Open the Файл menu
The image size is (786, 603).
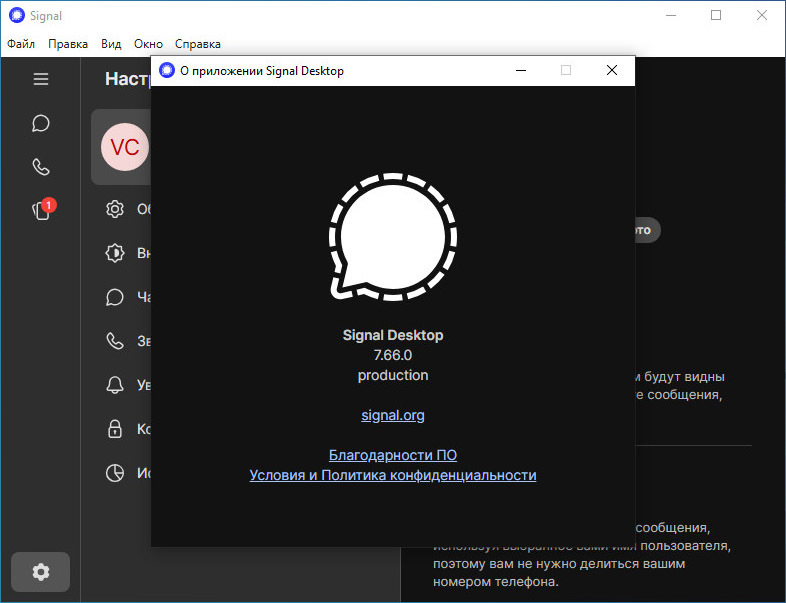[21, 44]
